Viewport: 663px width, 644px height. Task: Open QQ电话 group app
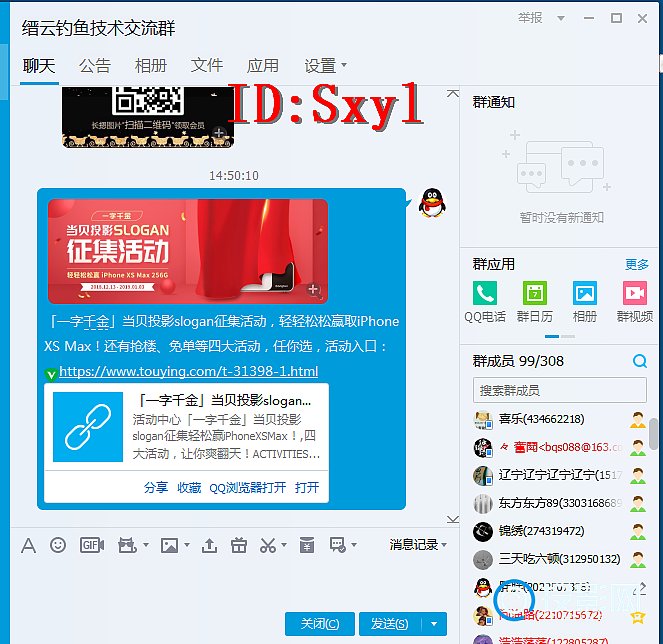point(485,302)
